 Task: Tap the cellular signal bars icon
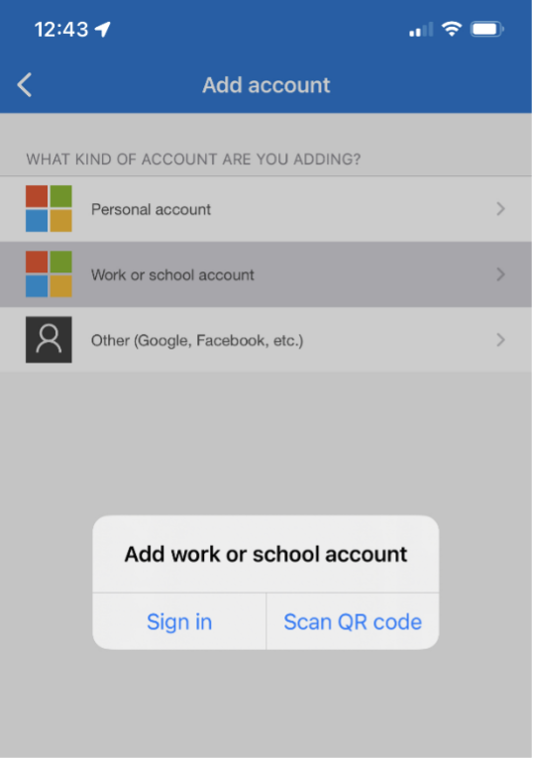coord(421,30)
